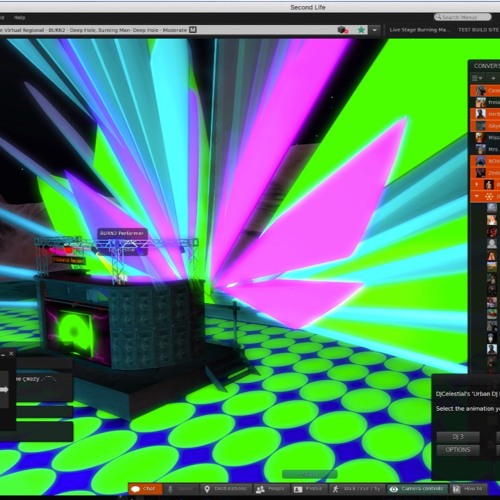Click the group snowflake icon in conversations

coord(489,196)
